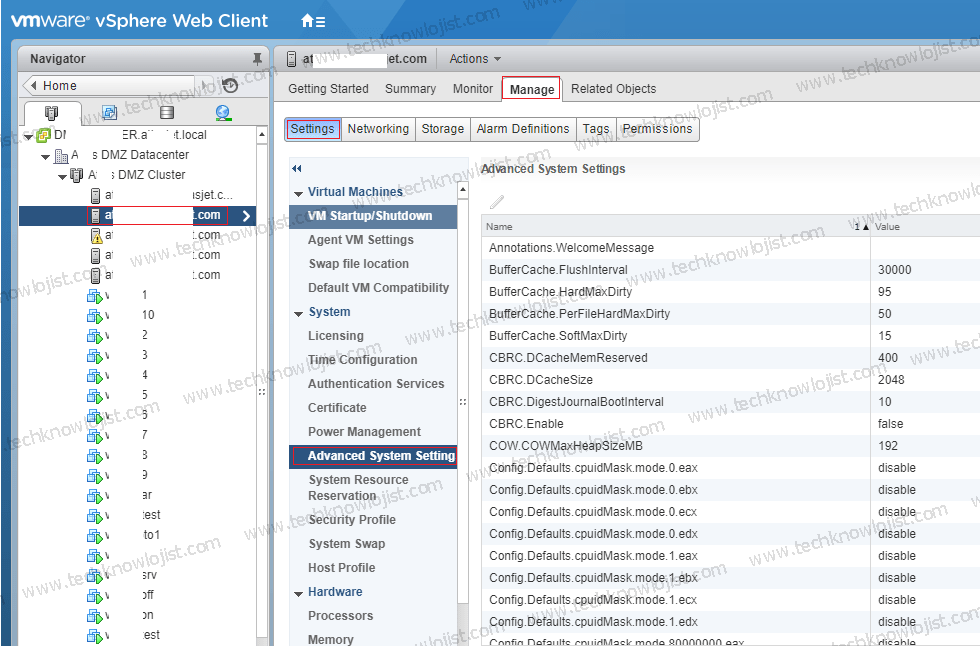This screenshot has height=646, width=980.
Task: Select VM icon in row labeled srv
Action: [94, 576]
